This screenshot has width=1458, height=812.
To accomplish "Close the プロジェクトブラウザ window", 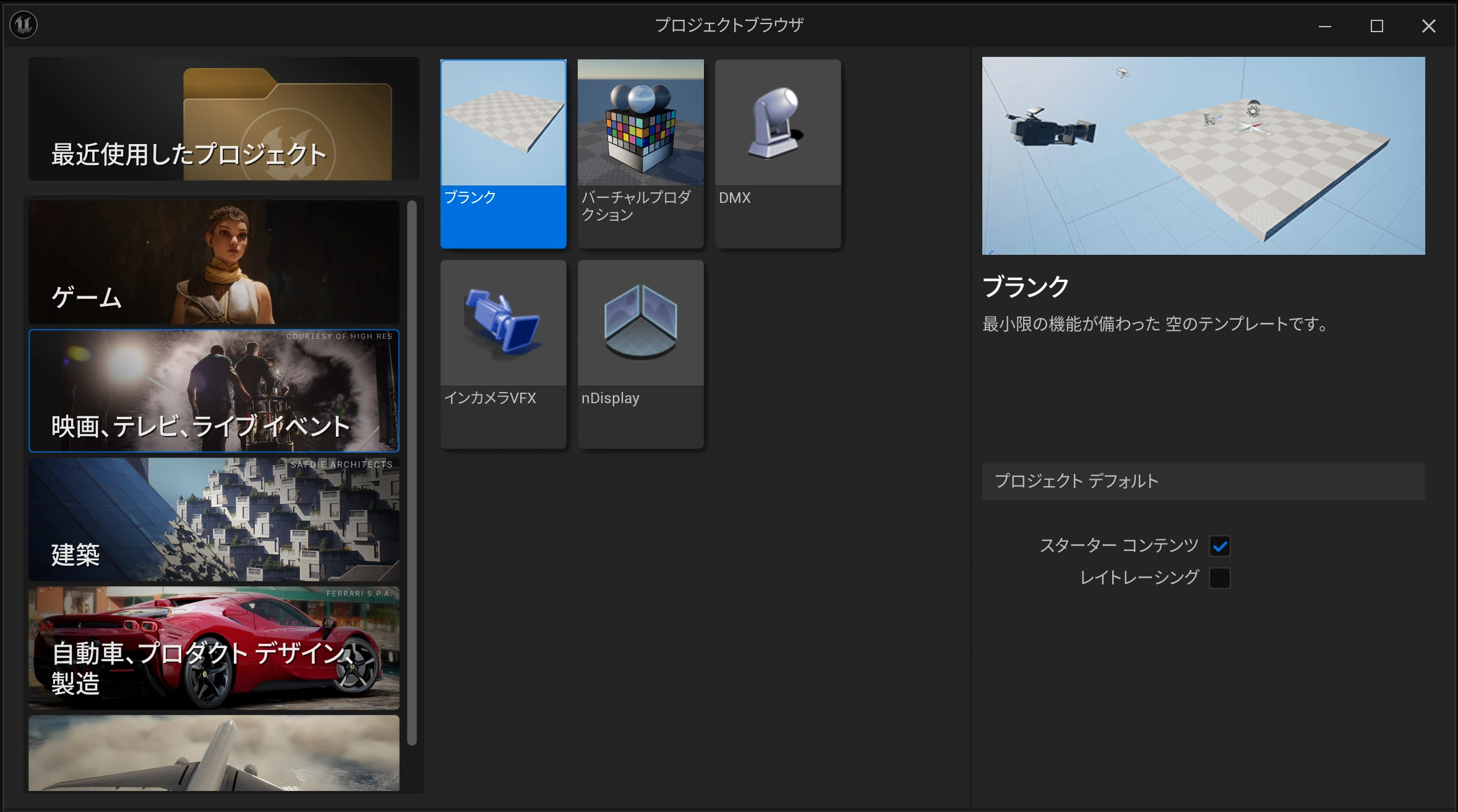I will [1428, 26].
